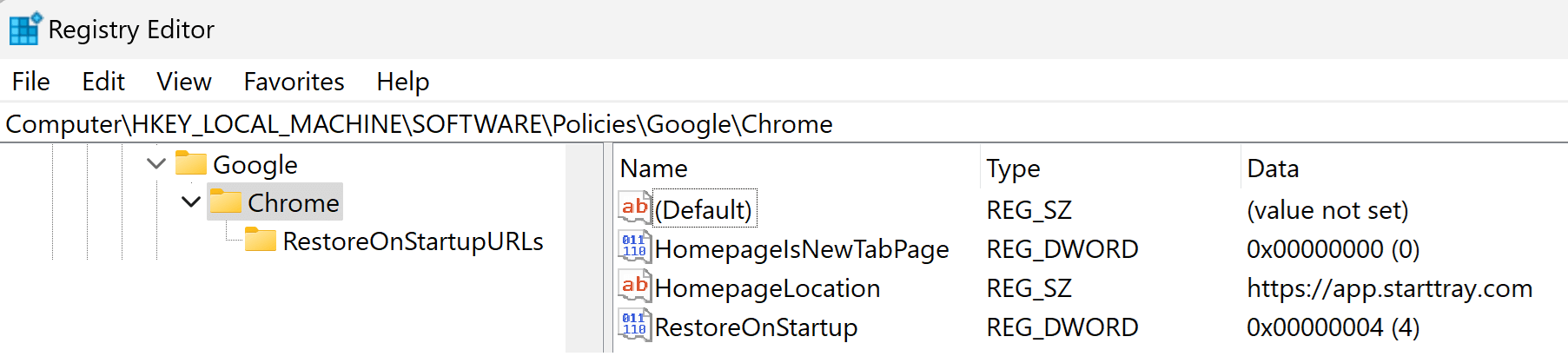Select the HomepageLocation value
The image size is (1568, 363).
tap(768, 288)
